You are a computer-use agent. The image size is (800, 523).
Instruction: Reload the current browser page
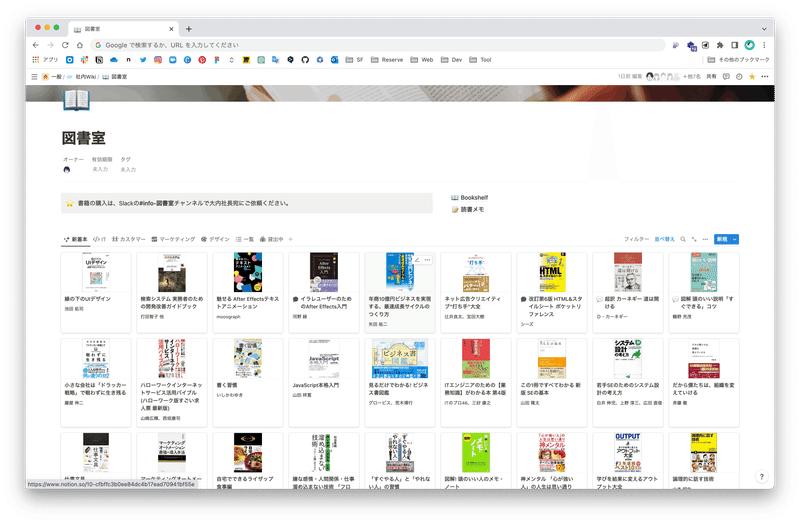(x=65, y=45)
